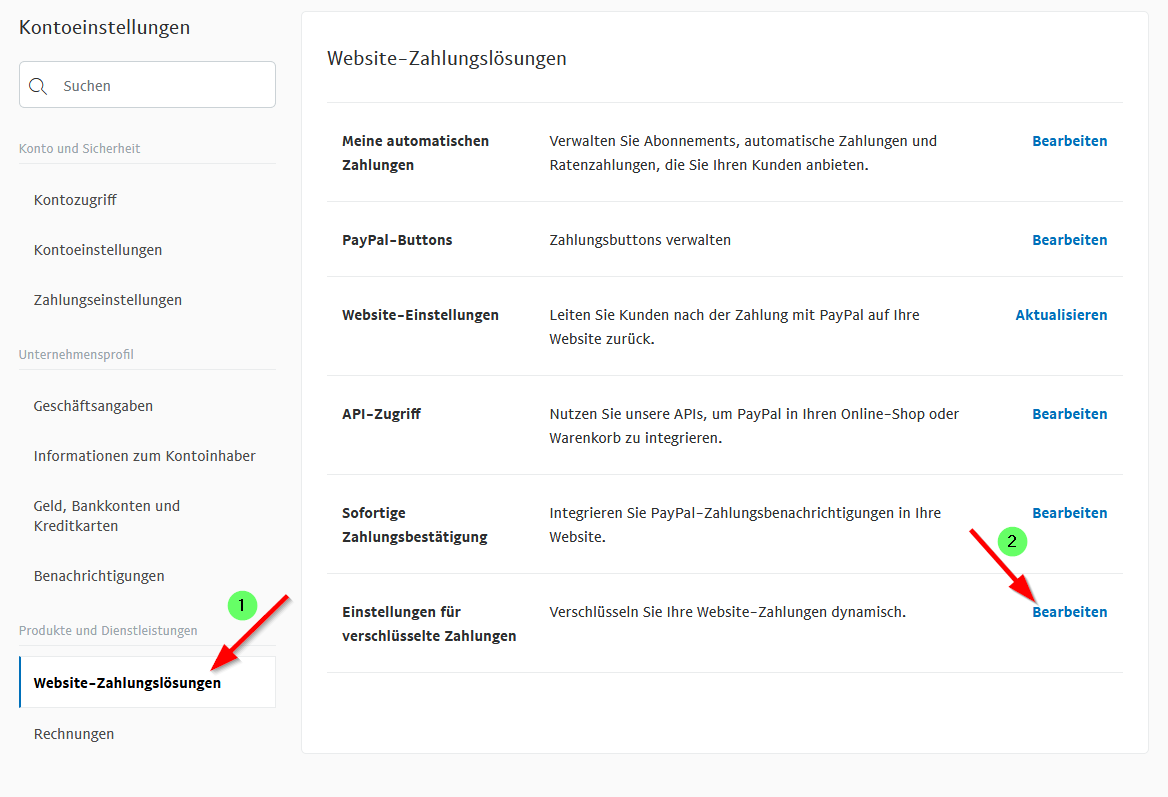1168x797 pixels.
Task: Open Geld, Bankkonten und Kreditkarten
Action: 107,516
